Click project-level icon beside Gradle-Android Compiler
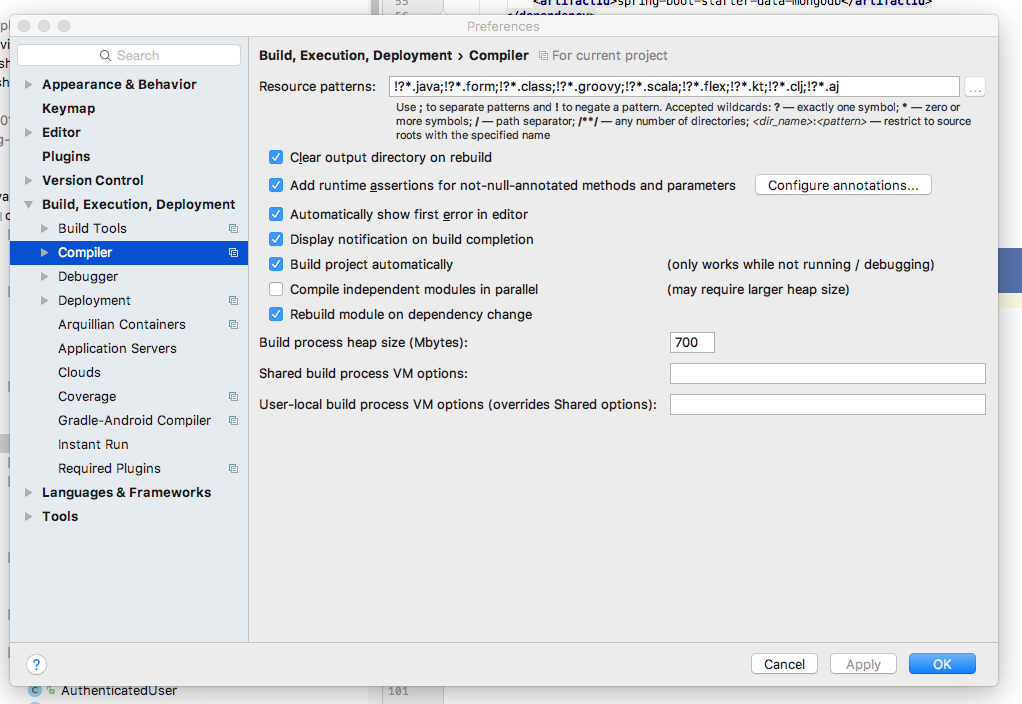Viewport: 1022px width, 704px height. [x=233, y=421]
